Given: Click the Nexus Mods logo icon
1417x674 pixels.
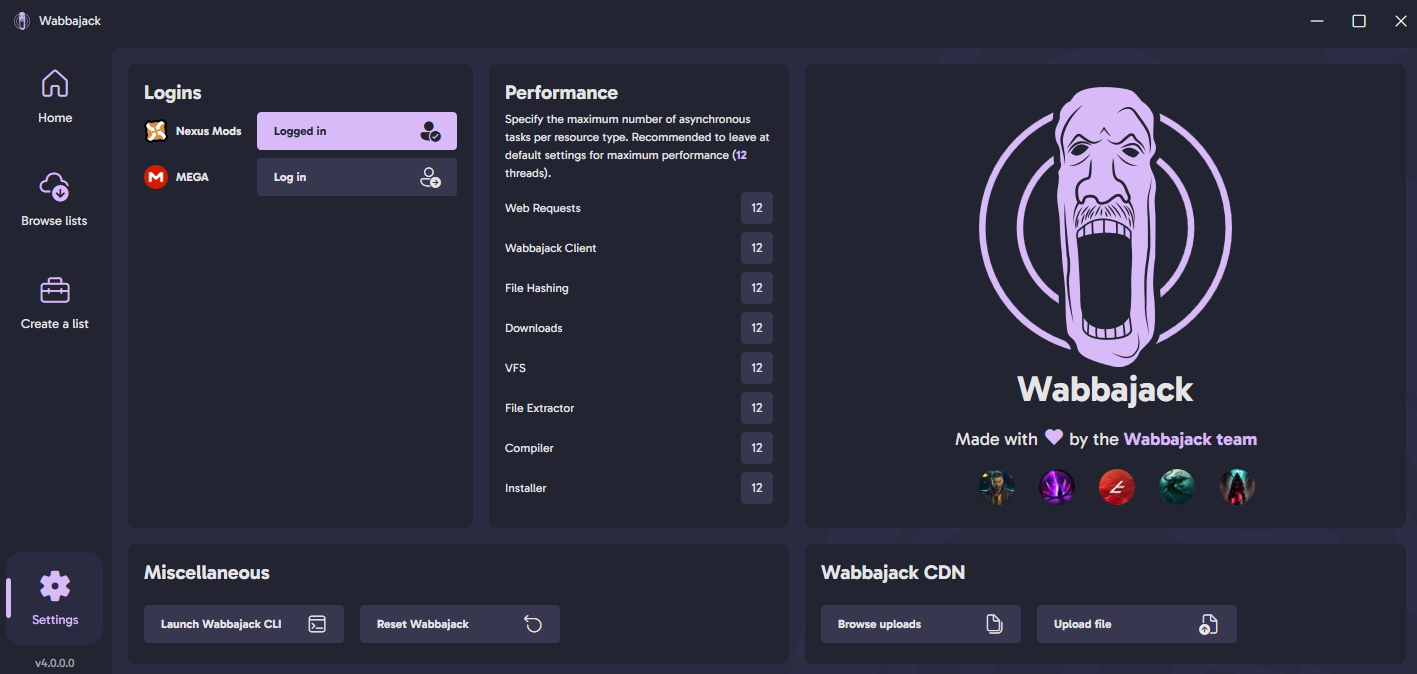Looking at the screenshot, I should (156, 131).
